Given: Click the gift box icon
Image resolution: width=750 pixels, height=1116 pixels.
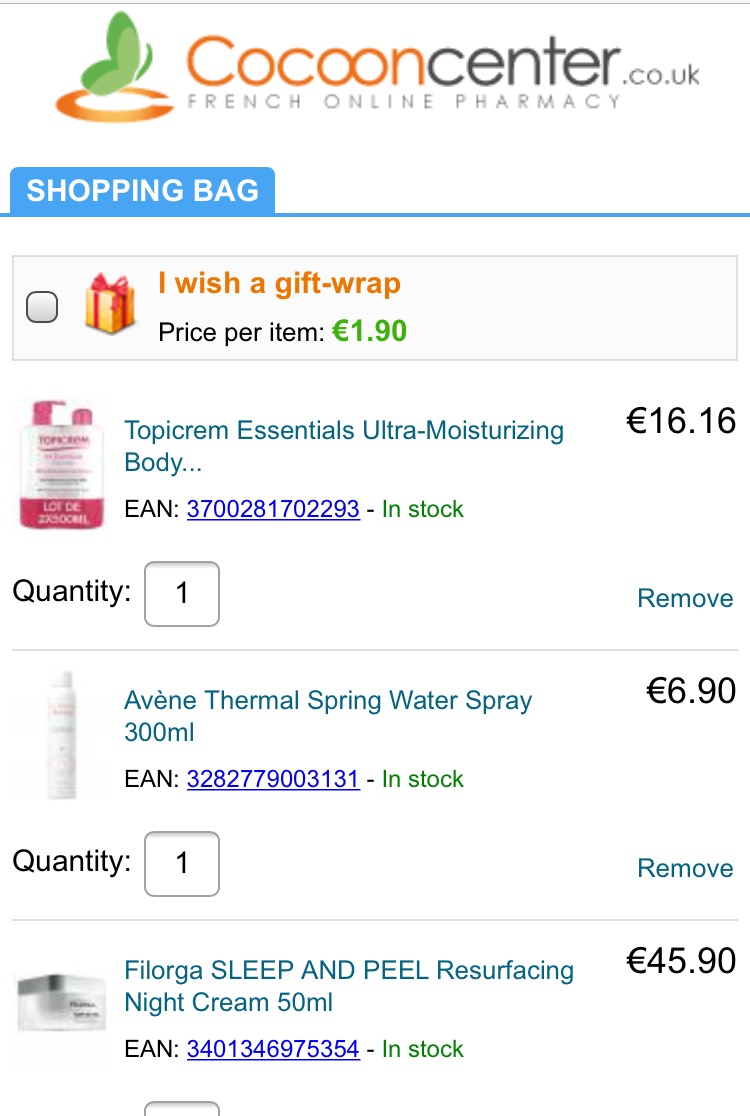Looking at the screenshot, I should coord(109,304).
